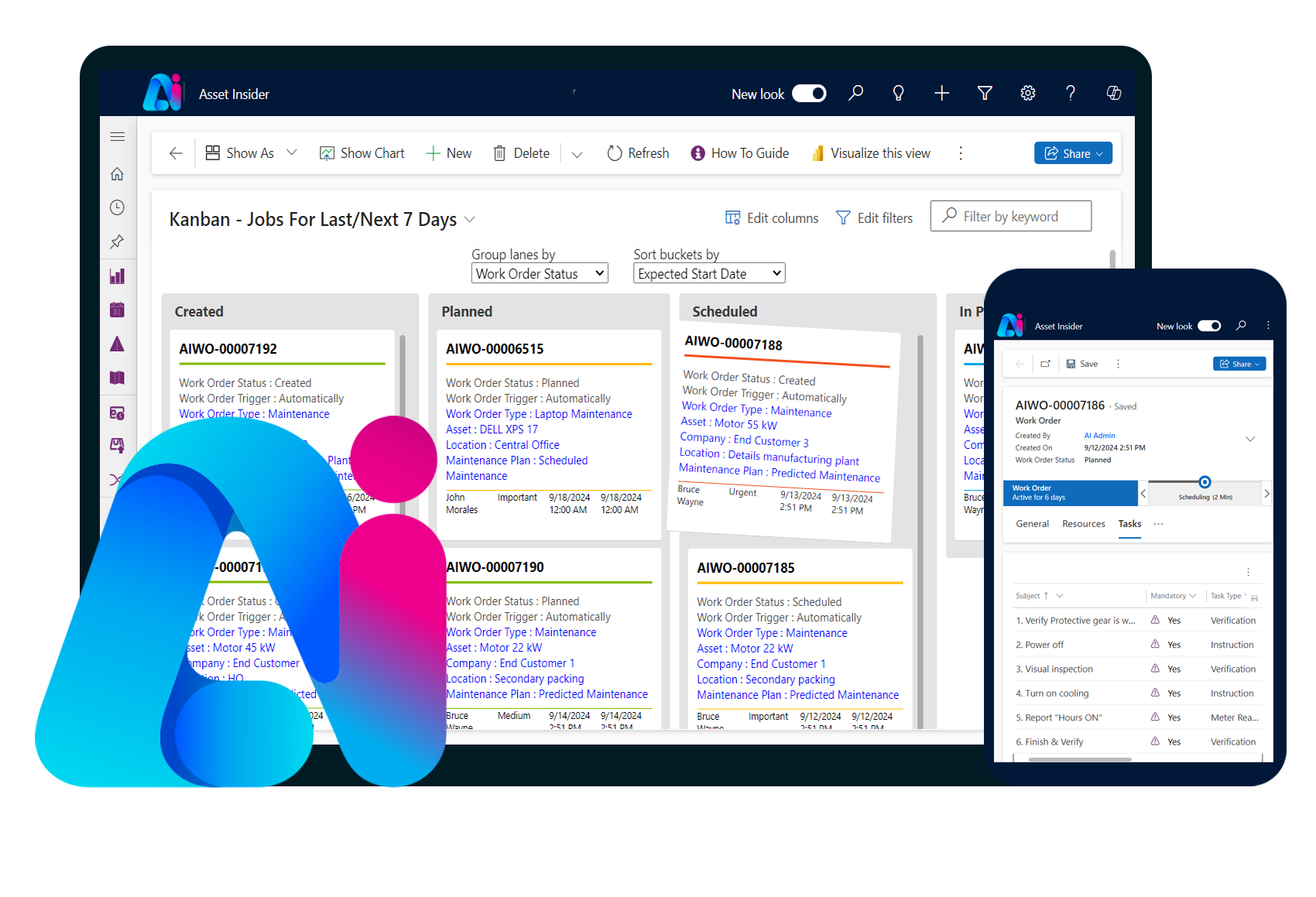Open the bar chart dashboard icon in sidebar

(x=118, y=276)
